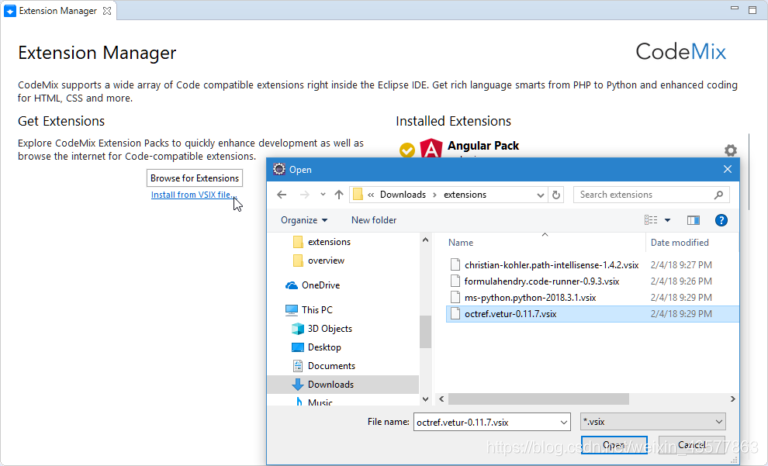Viewport: 768px width, 466px height.
Task: Click the extensions breadcrumb segment
Action: pyautogui.click(x=465, y=195)
